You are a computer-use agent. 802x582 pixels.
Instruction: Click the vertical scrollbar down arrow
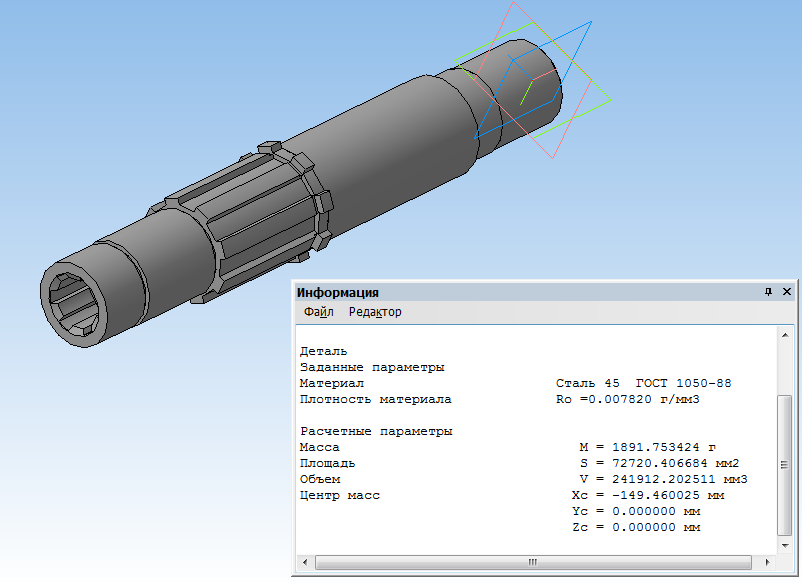(785, 546)
